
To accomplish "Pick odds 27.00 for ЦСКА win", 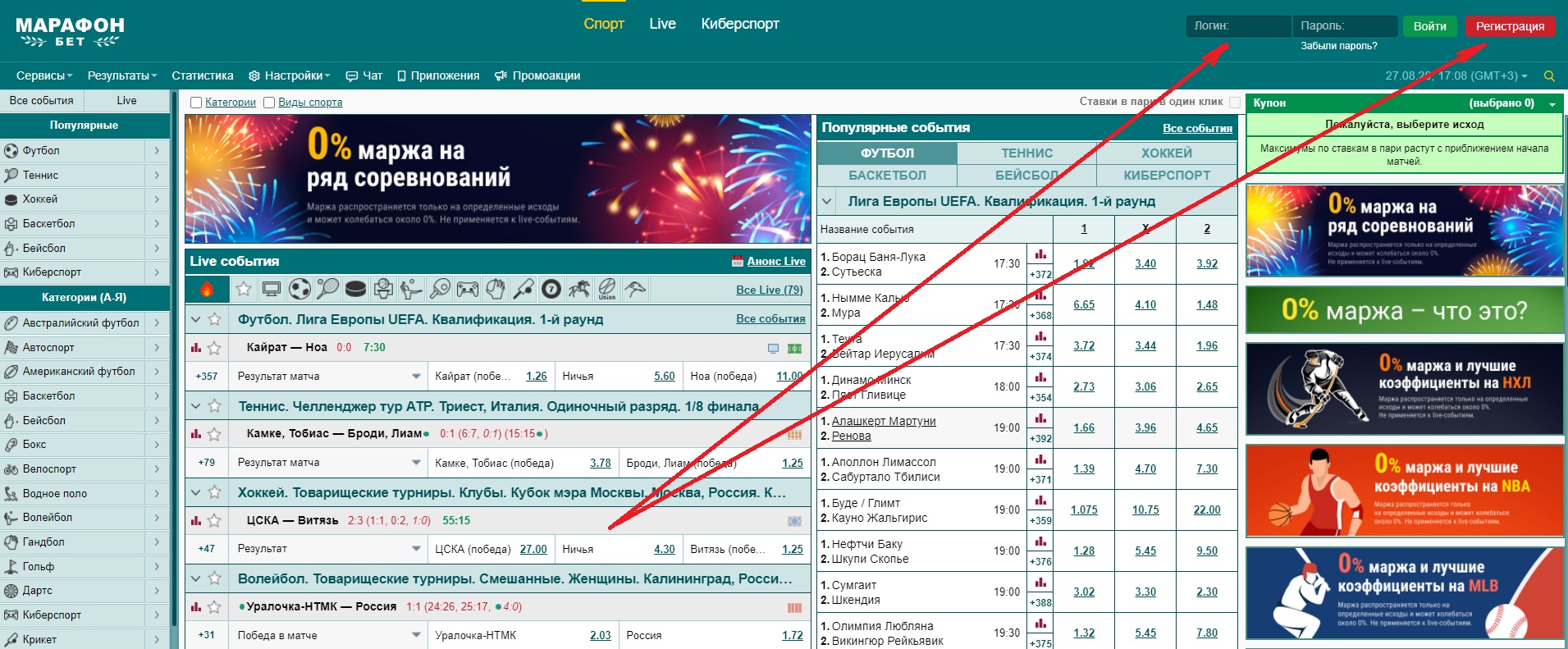I will [x=533, y=550].
